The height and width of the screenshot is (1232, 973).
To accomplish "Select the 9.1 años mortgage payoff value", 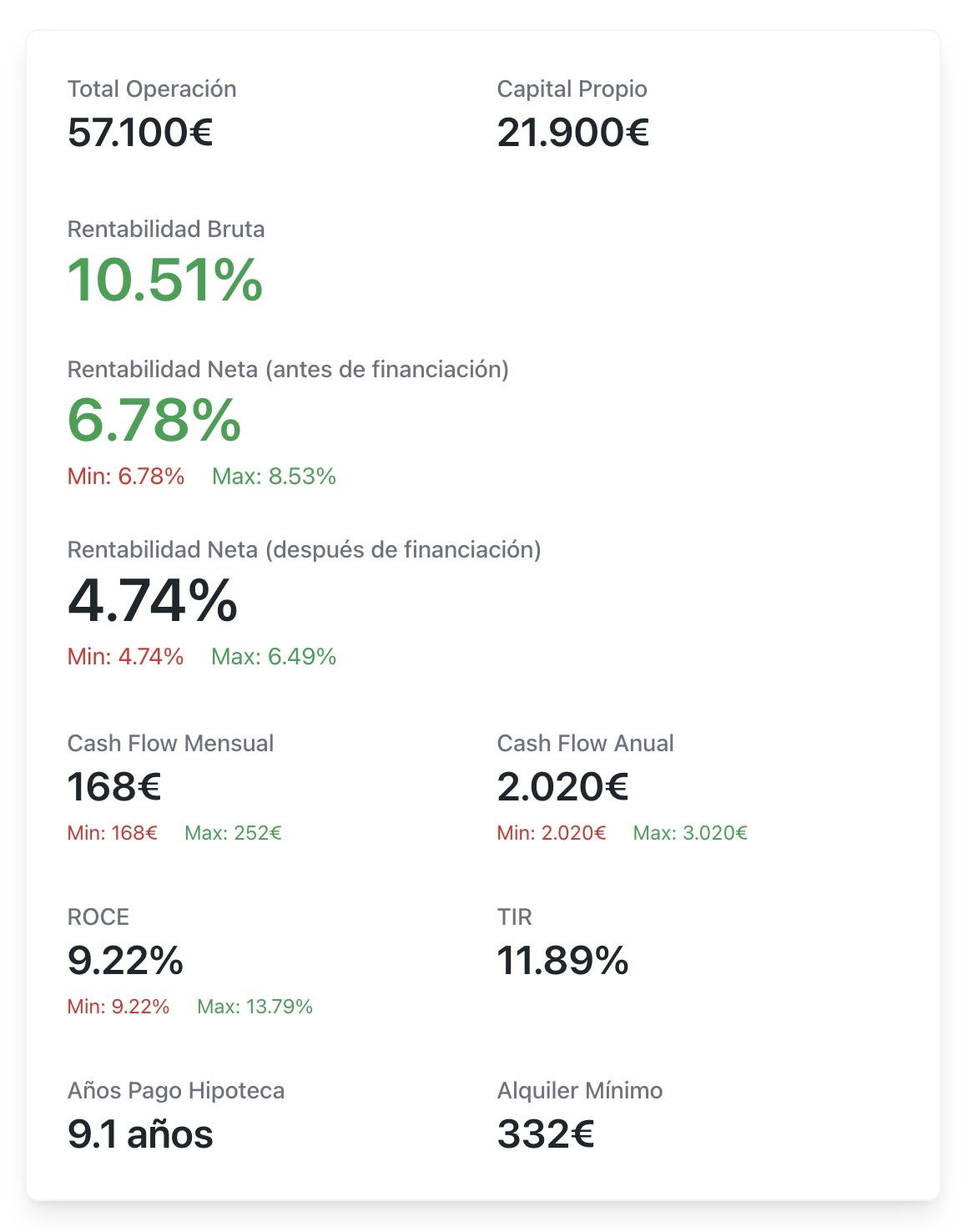I will [140, 1134].
